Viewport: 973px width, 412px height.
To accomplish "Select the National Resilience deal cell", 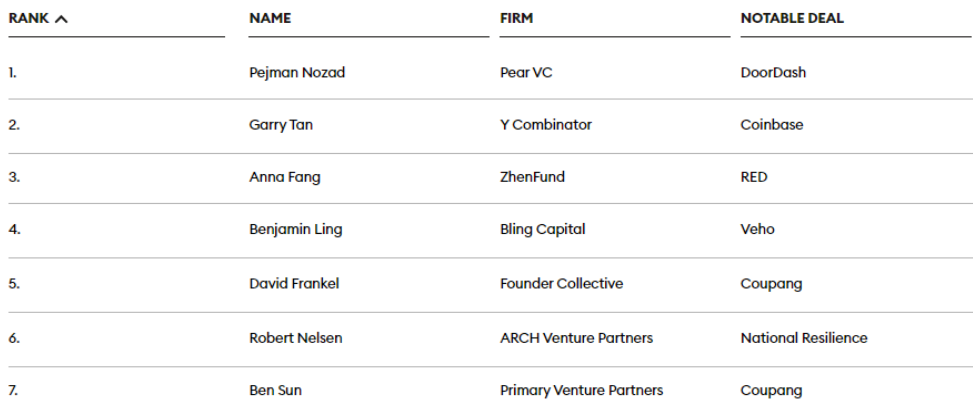I will click(x=804, y=338).
